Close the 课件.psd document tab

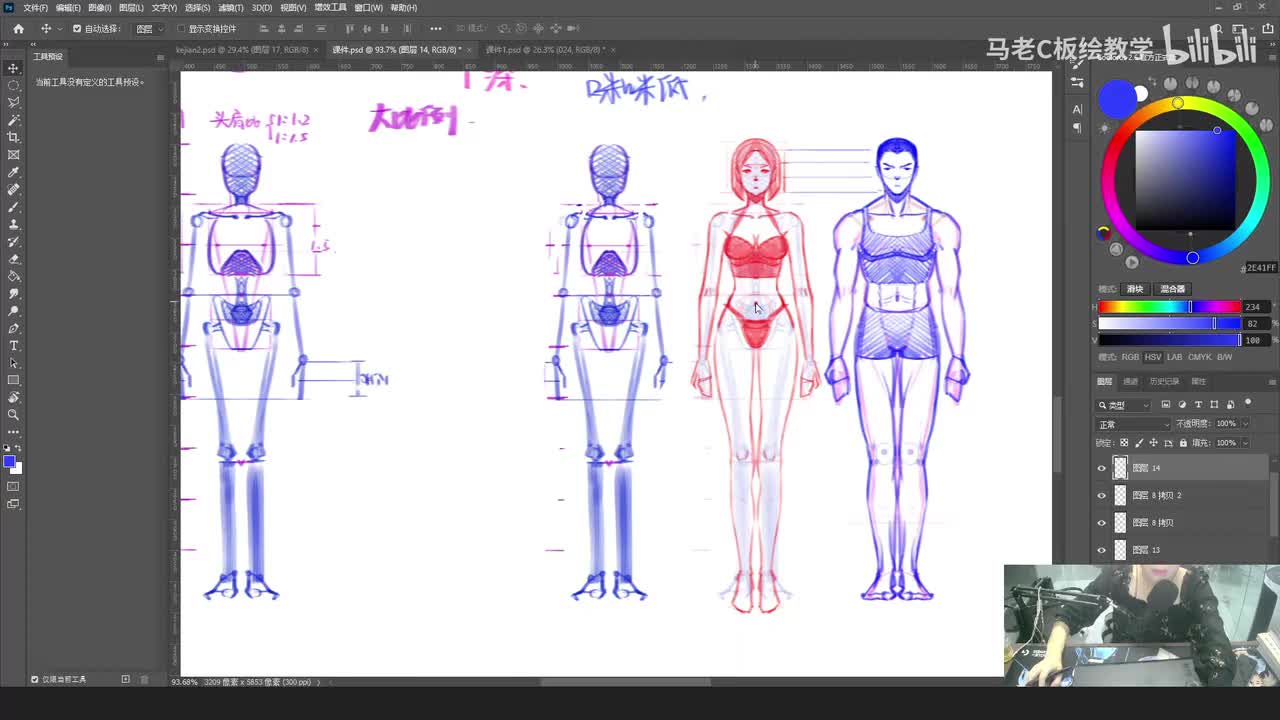(x=468, y=49)
